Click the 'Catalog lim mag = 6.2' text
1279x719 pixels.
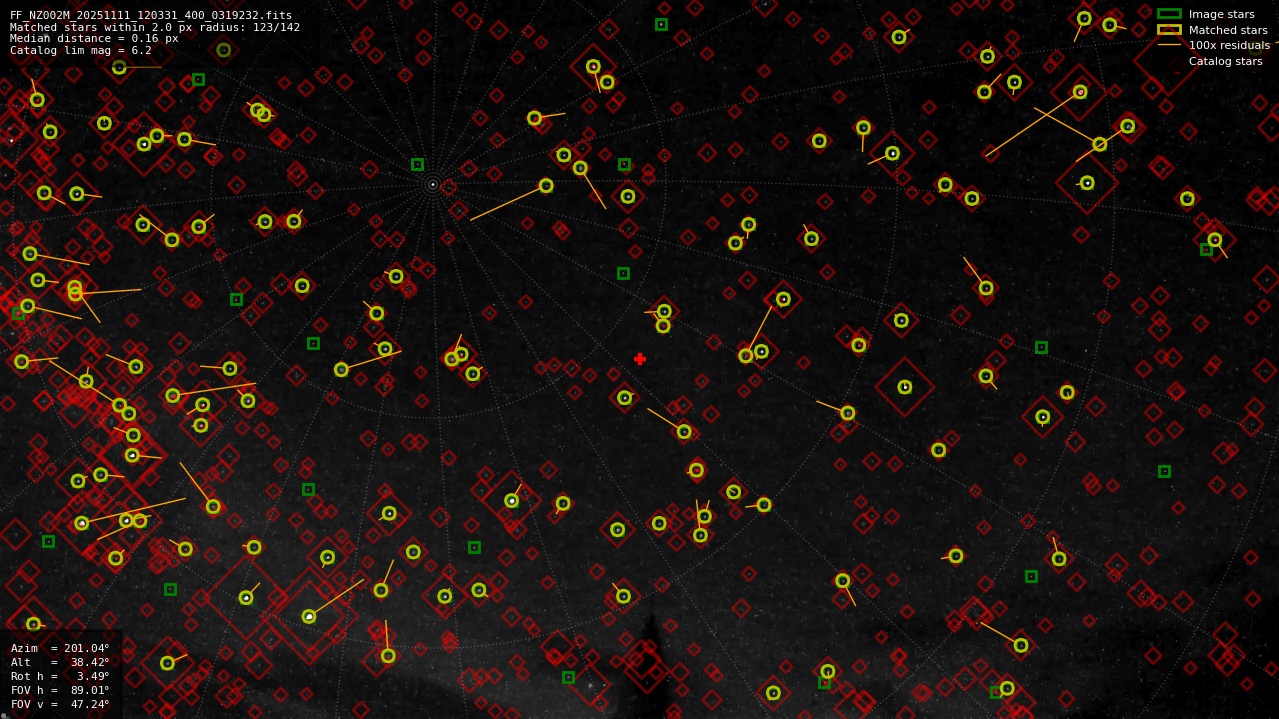click(81, 50)
